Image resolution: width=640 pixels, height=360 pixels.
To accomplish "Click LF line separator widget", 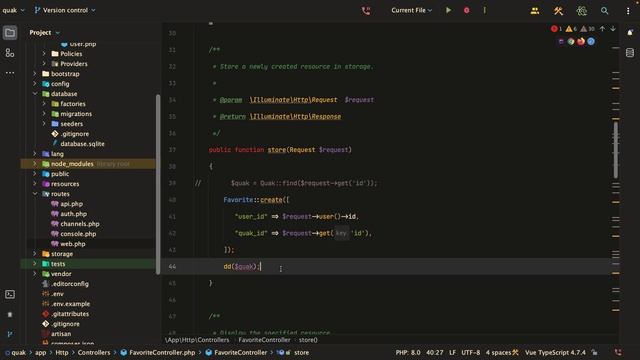I will (x=452, y=353).
